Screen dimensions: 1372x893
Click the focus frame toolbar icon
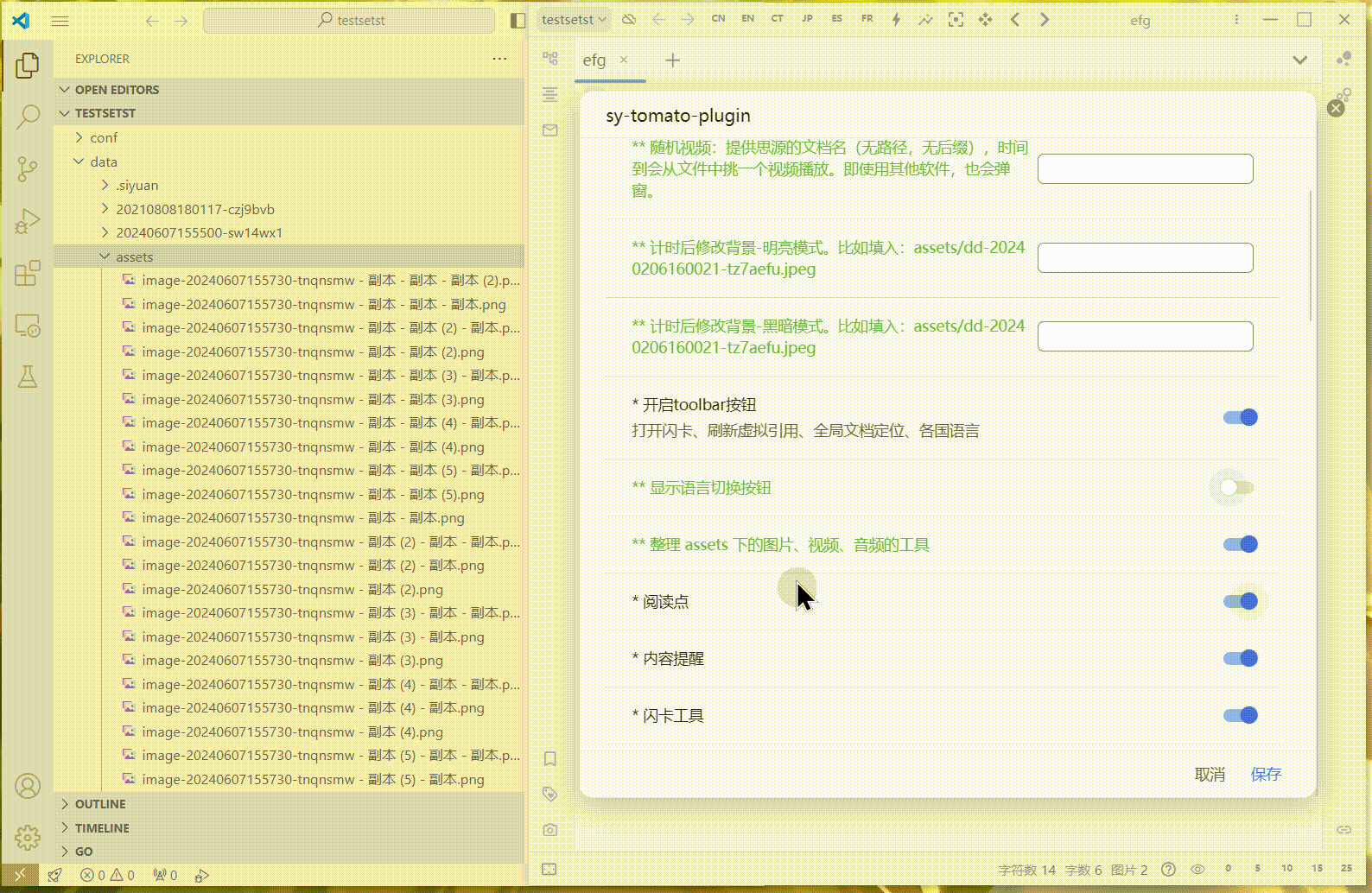(956, 19)
